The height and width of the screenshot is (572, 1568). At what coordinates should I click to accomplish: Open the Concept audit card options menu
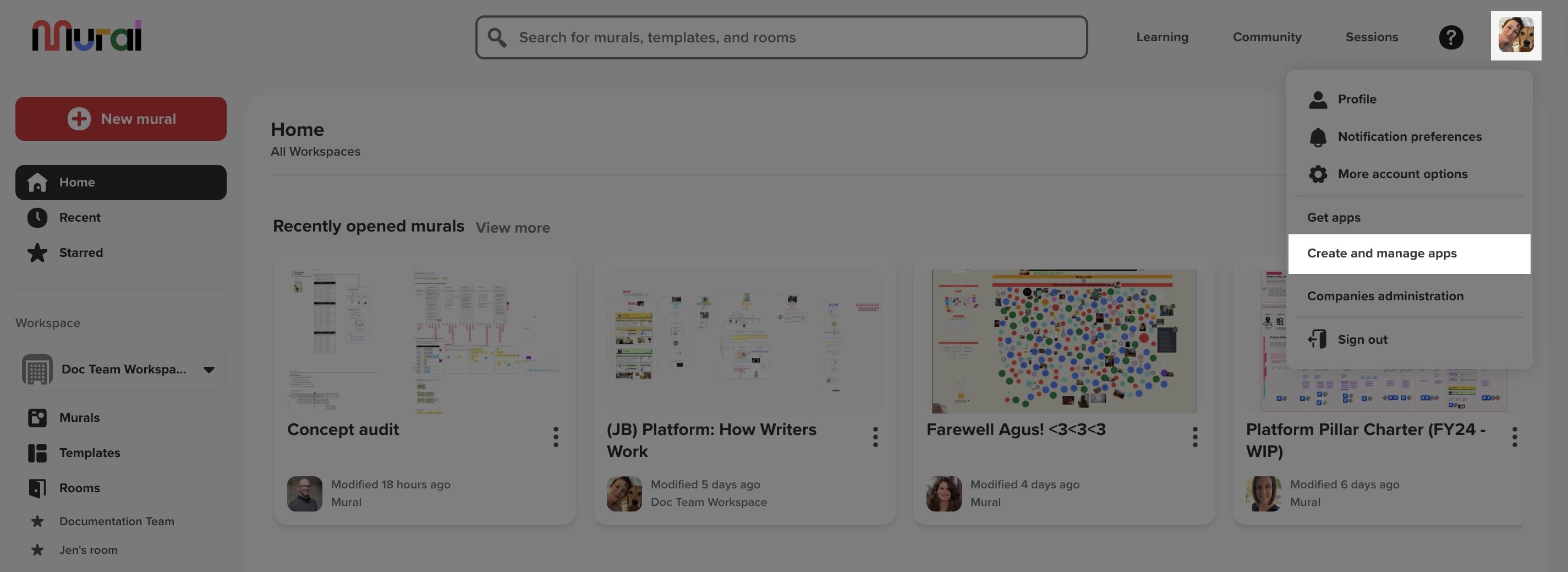click(556, 436)
